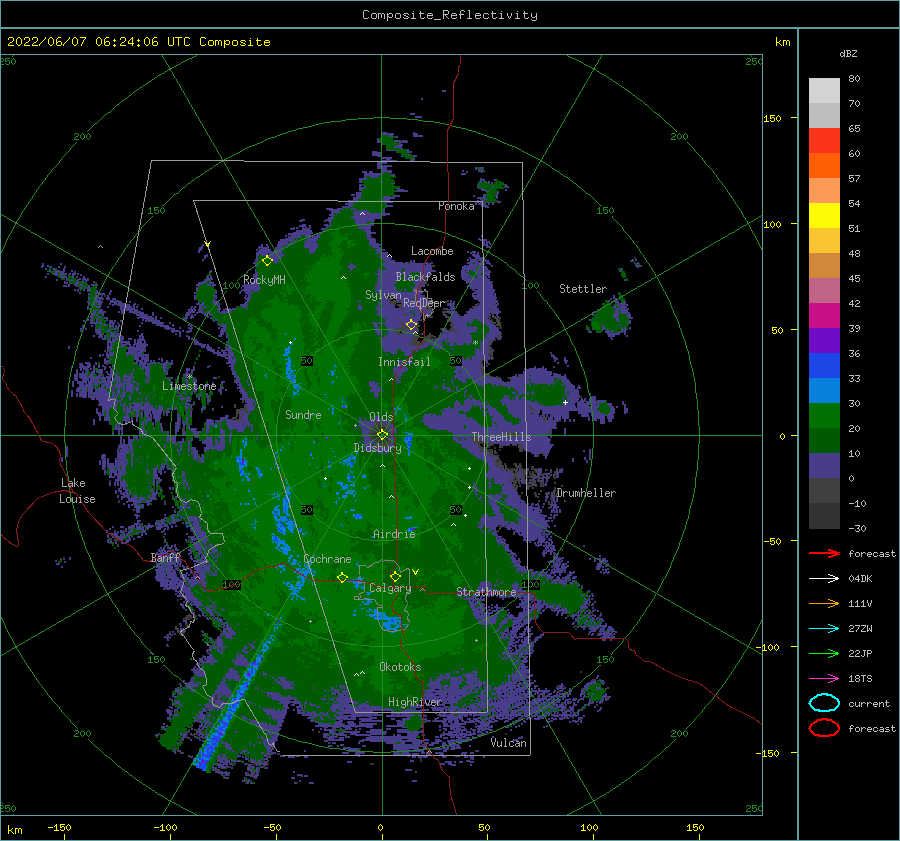Select the 39 dBZ purple color swatch
The width and height of the screenshot is (900, 841).
click(824, 340)
